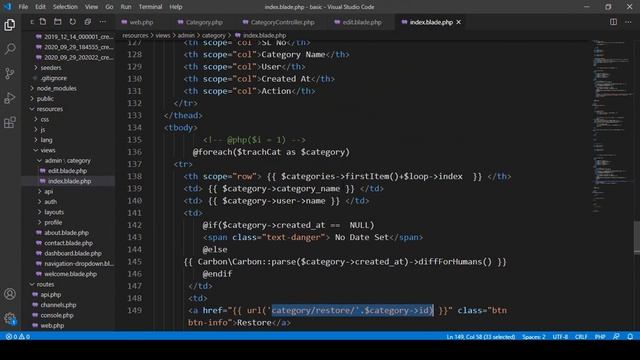
Task: Open notifications bell in status bar
Action: [x=630, y=337]
